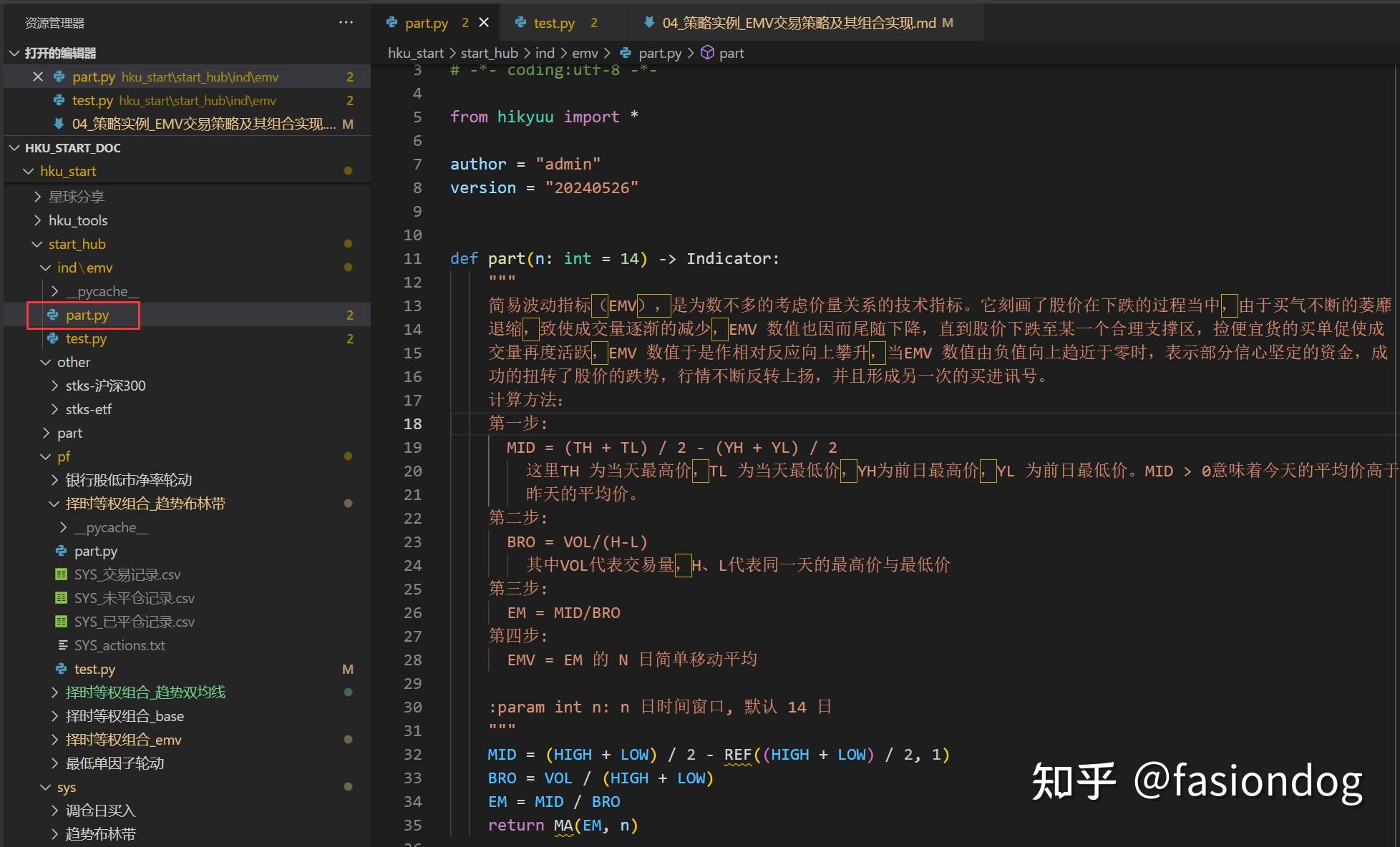Close part.py from the Open Editors list
Image resolution: width=1400 pixels, height=847 pixels.
[x=38, y=77]
